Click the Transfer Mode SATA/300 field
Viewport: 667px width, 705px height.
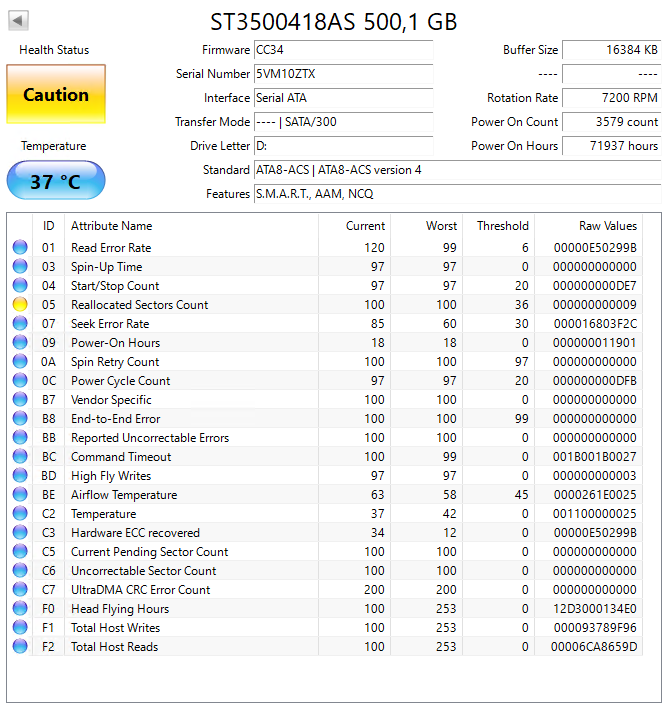click(344, 122)
